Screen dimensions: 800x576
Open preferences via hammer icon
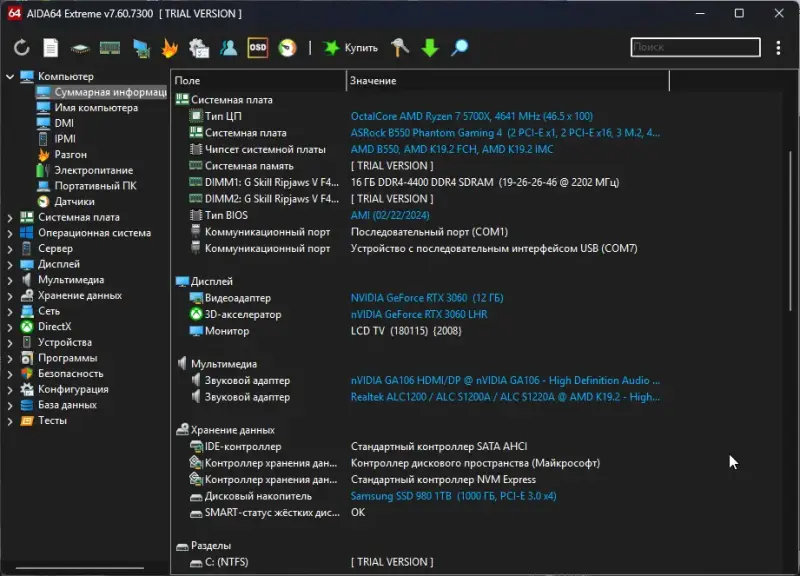[x=400, y=48]
